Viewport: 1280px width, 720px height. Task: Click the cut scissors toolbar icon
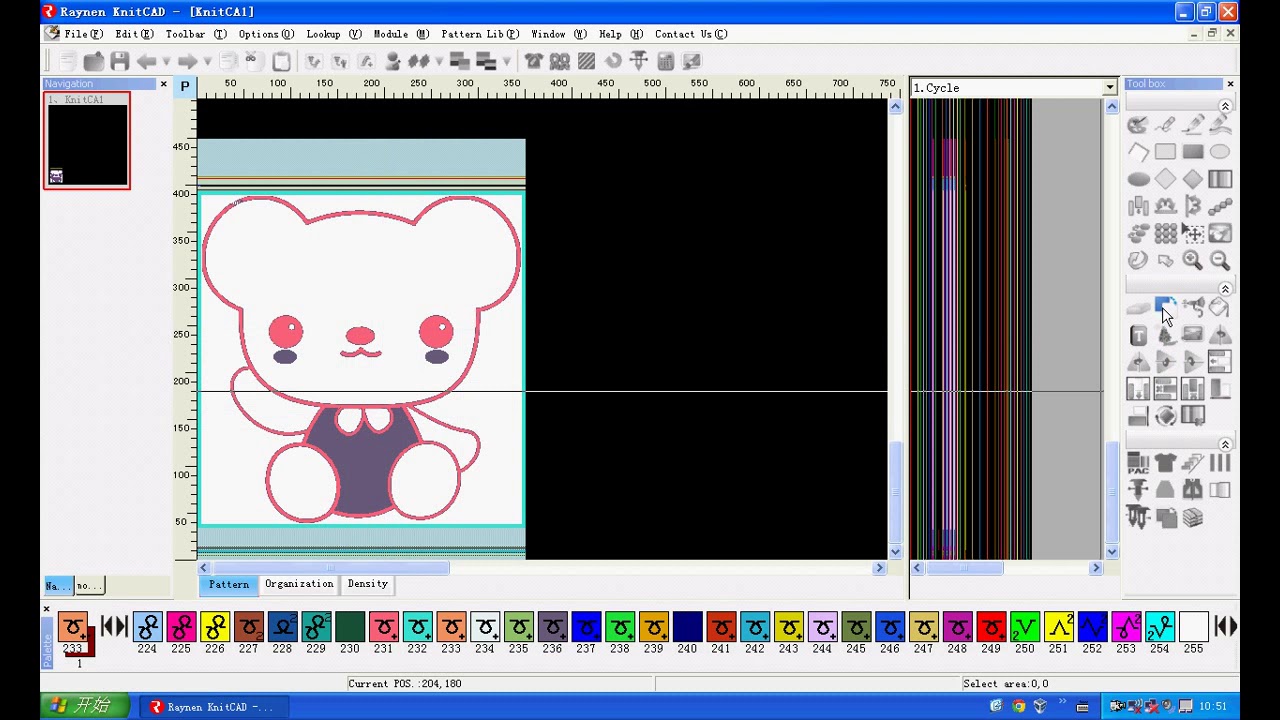coord(252,61)
